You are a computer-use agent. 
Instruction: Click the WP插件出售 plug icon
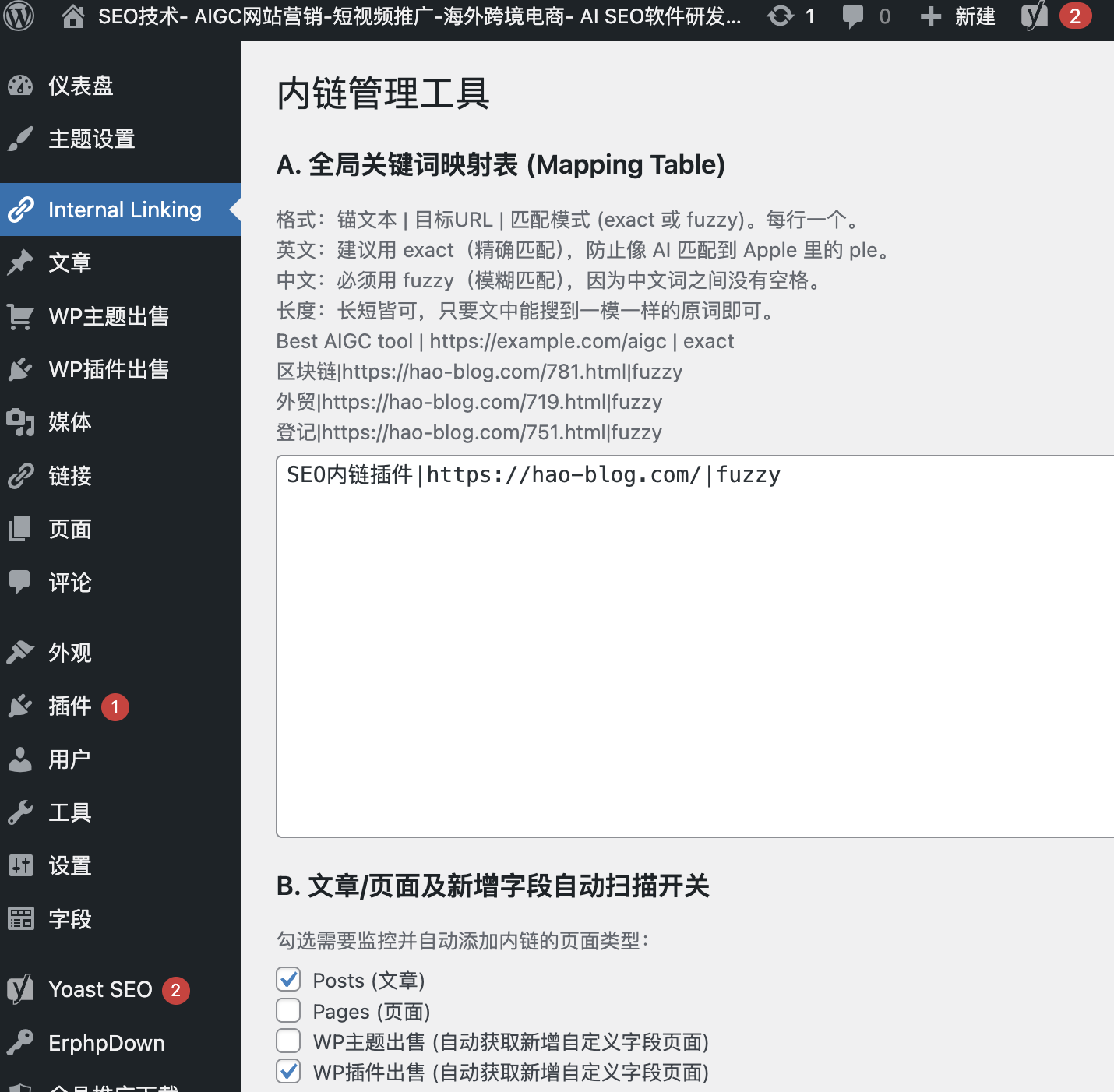click(x=20, y=369)
